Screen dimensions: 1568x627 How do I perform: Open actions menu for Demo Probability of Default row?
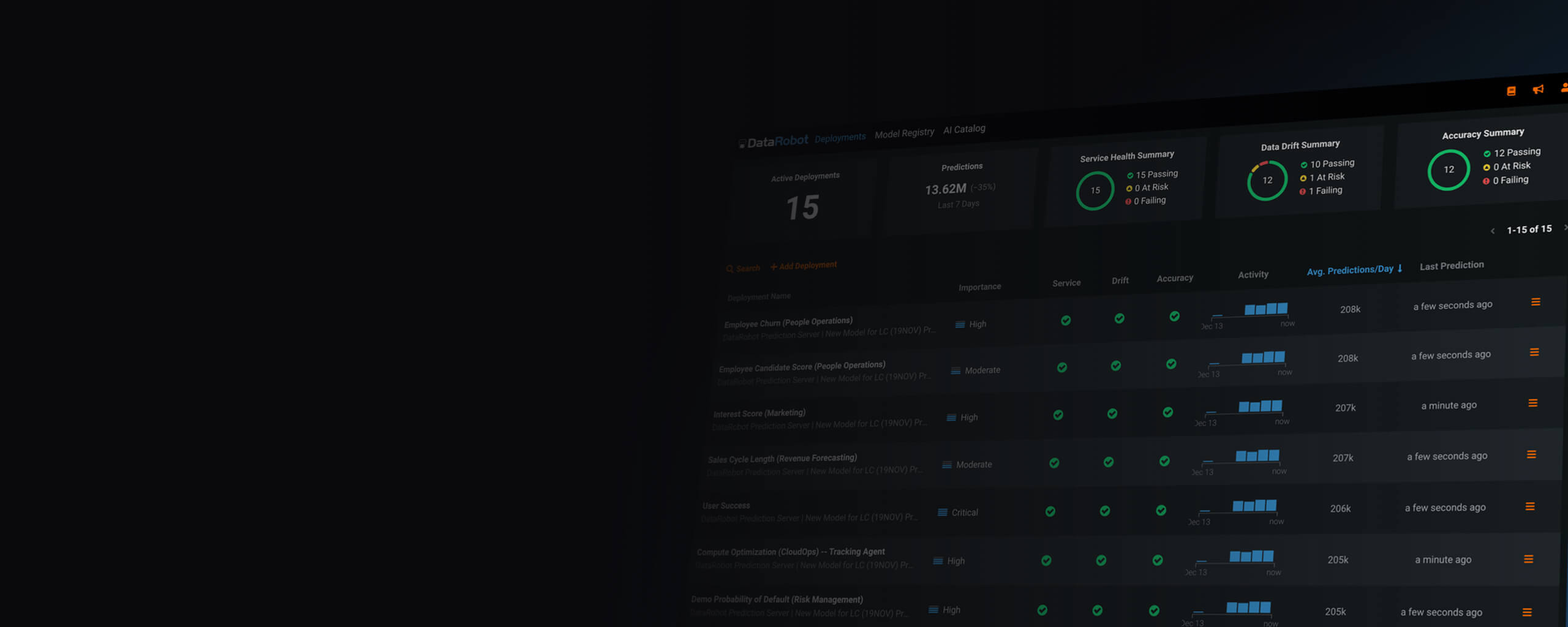point(1527,612)
